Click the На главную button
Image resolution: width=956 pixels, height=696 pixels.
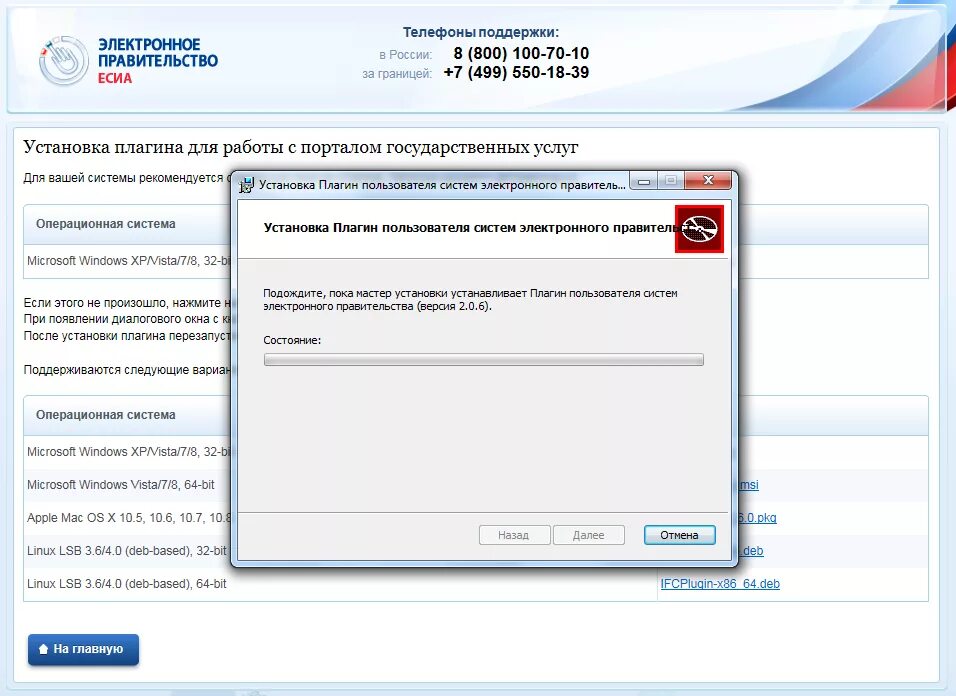click(83, 649)
